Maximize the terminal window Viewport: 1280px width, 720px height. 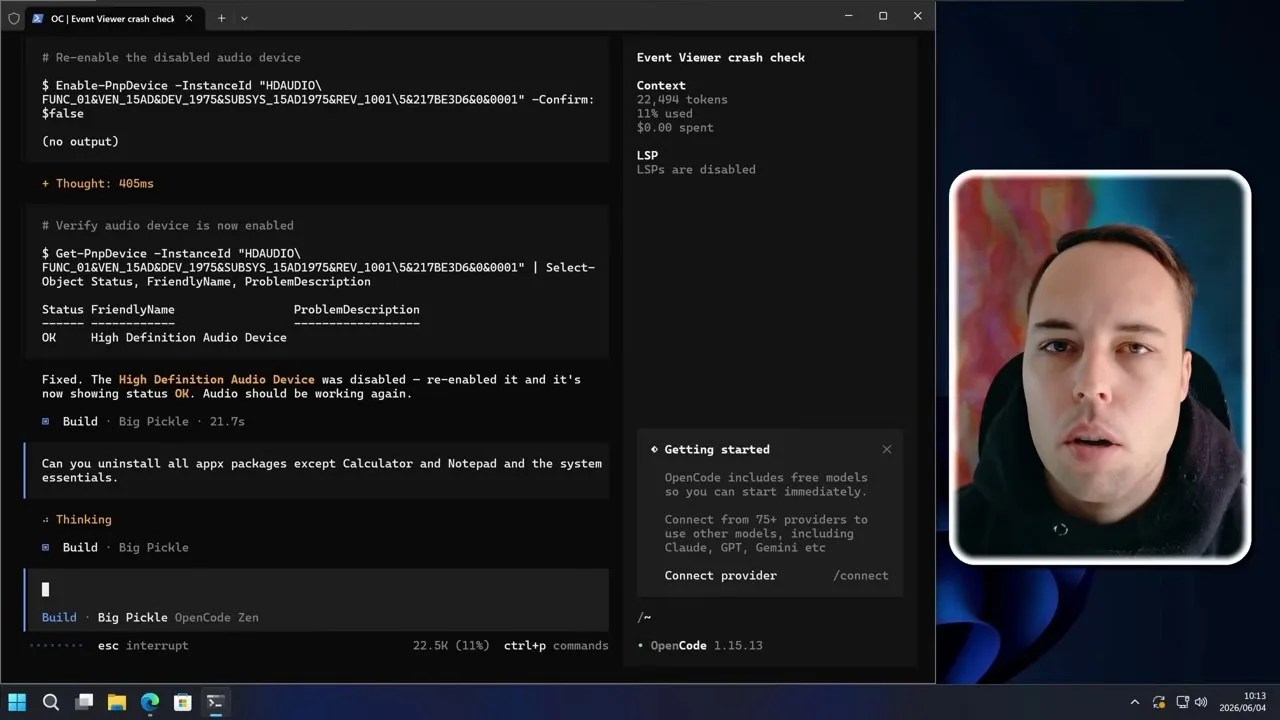[x=883, y=16]
